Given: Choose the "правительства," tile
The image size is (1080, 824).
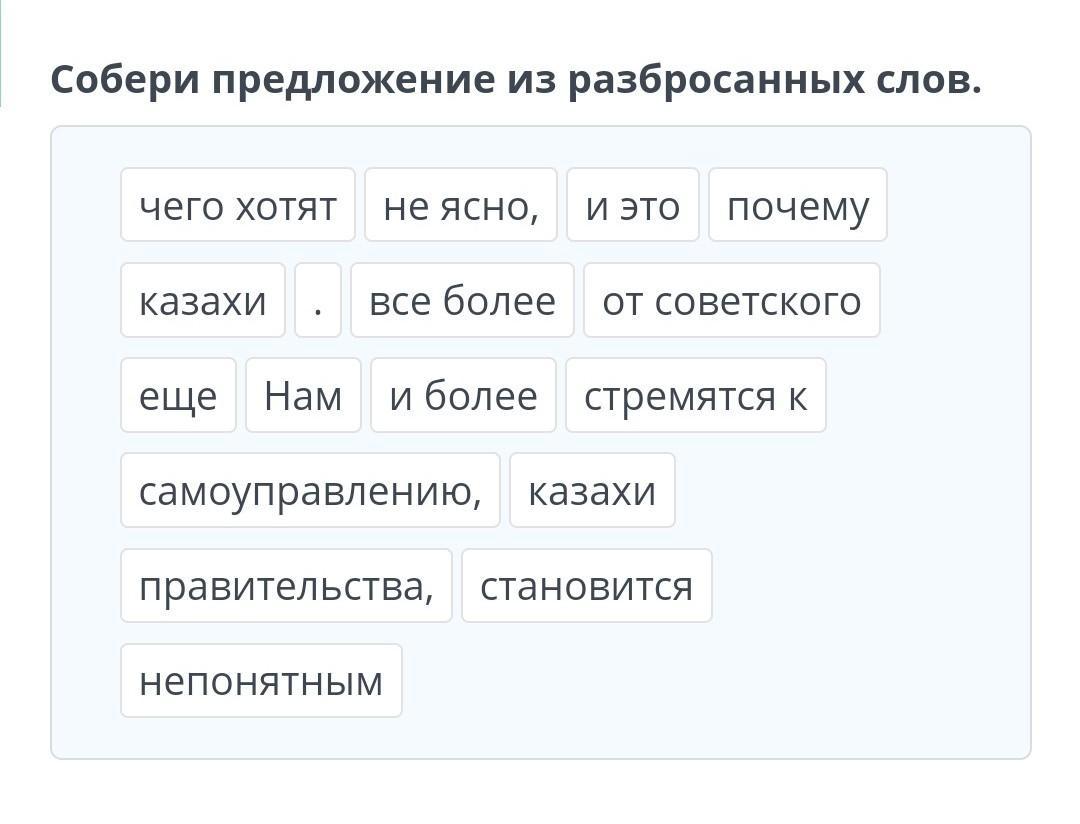Looking at the screenshot, I should pyautogui.click(x=286, y=585).
